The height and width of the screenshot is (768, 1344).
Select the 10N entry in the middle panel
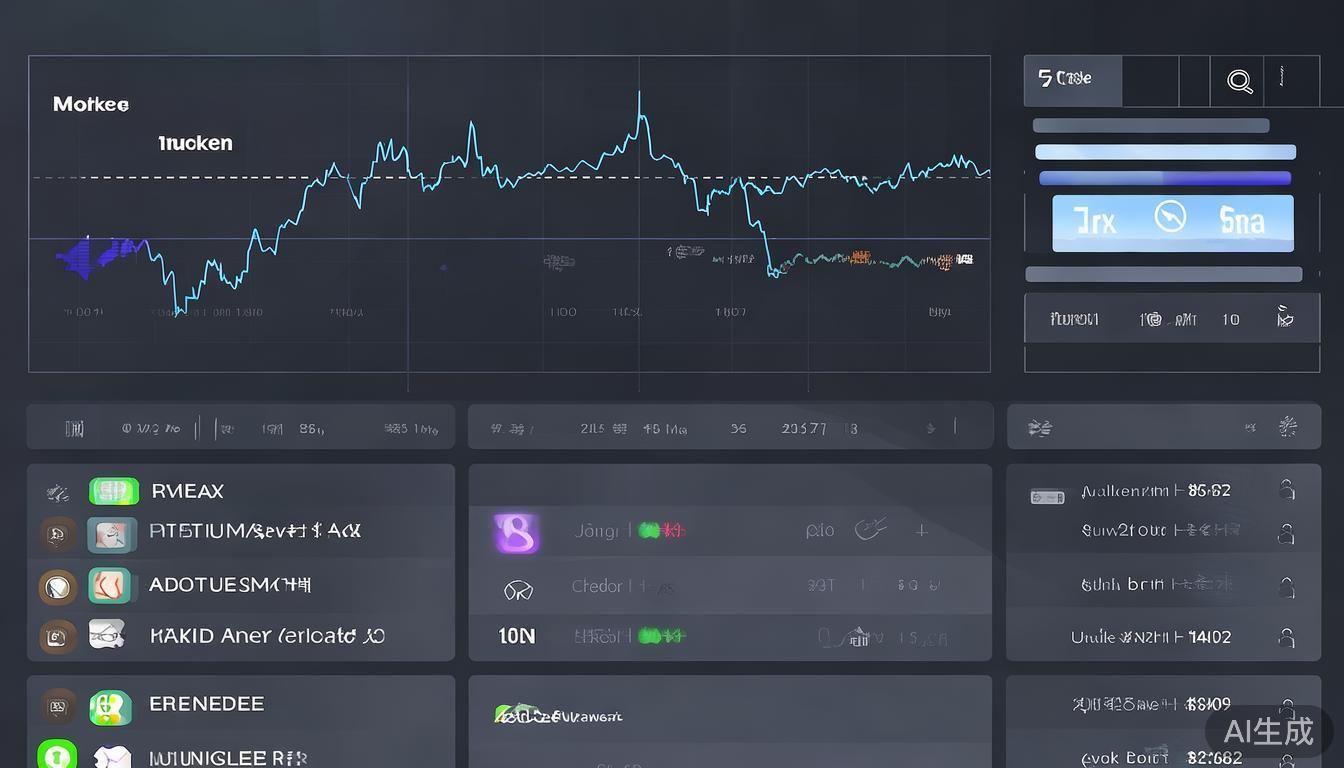click(516, 636)
